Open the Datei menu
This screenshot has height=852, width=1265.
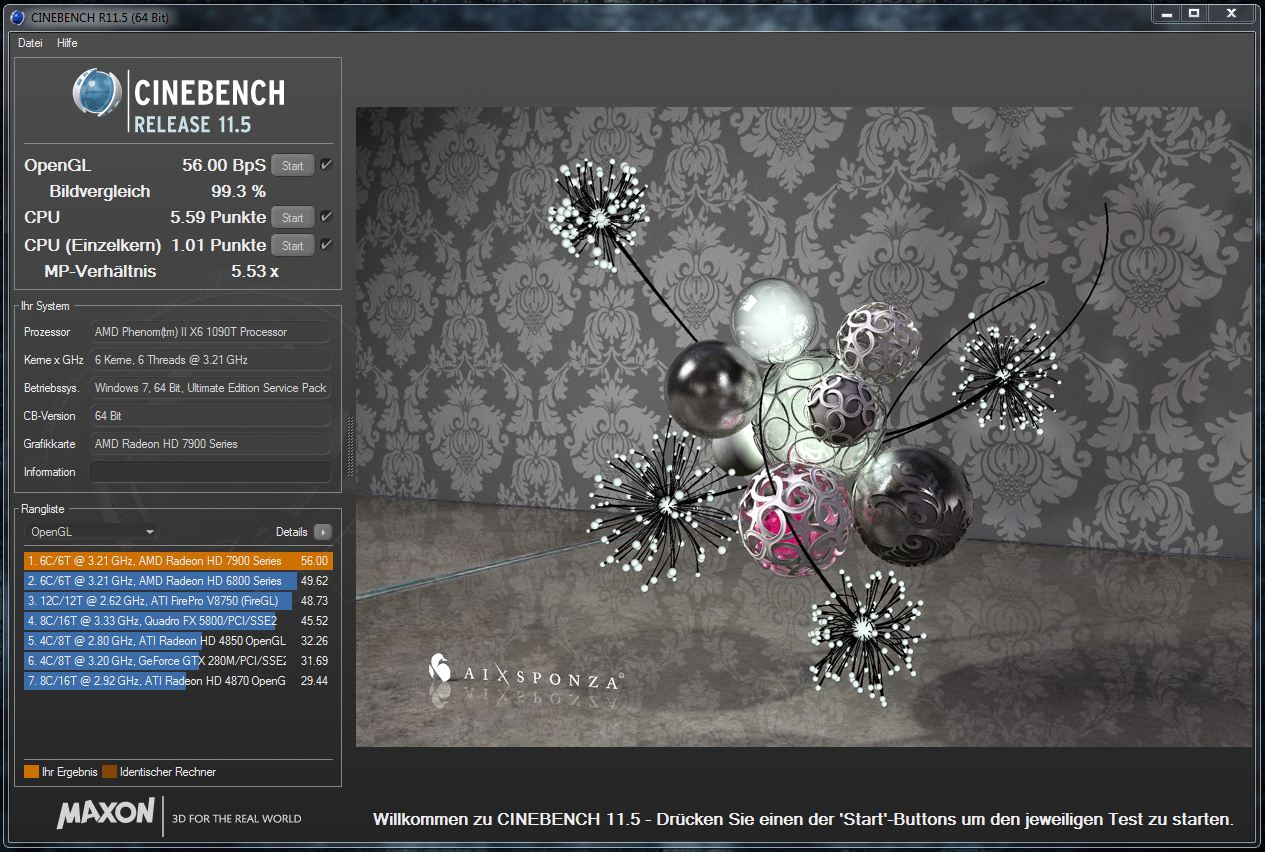[x=30, y=43]
